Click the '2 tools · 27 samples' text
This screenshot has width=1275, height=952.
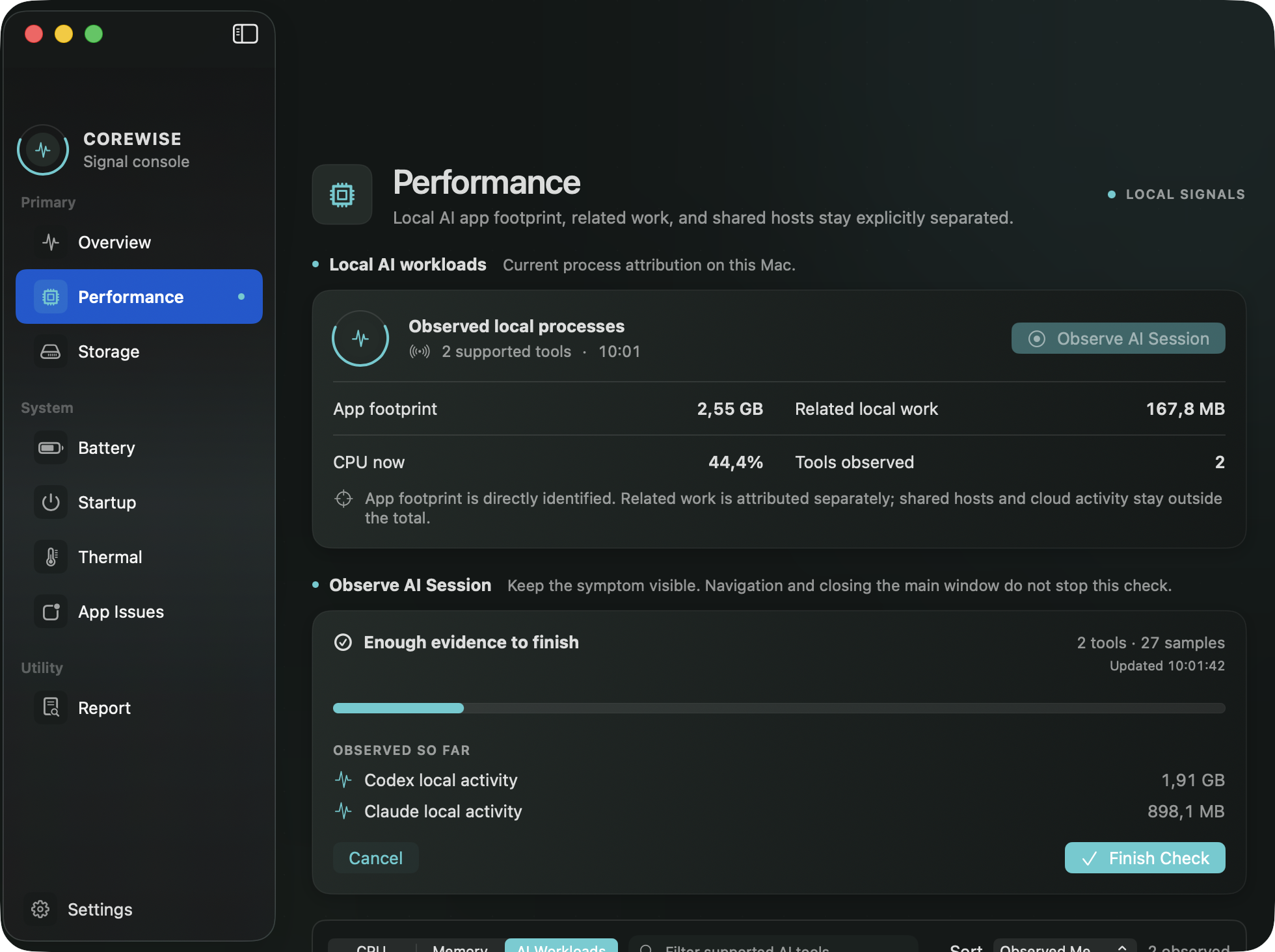(x=1151, y=642)
